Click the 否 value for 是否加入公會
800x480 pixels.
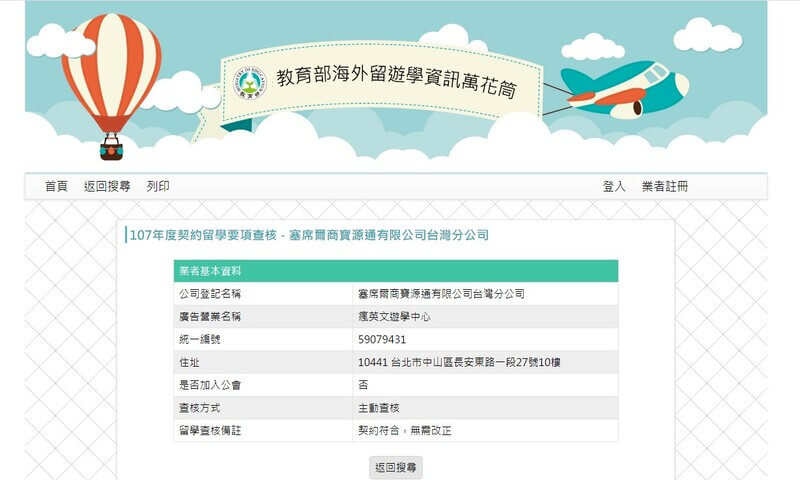(363, 385)
